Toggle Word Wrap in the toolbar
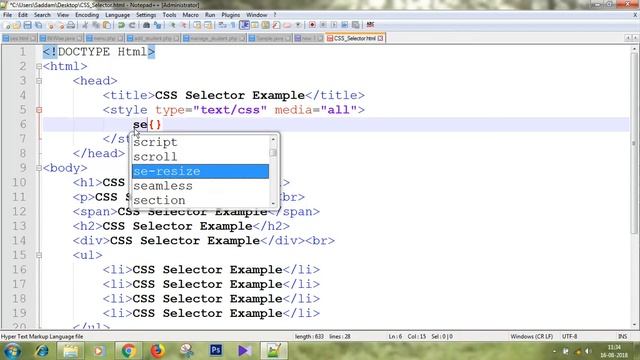The image size is (640, 360). pos(222,25)
